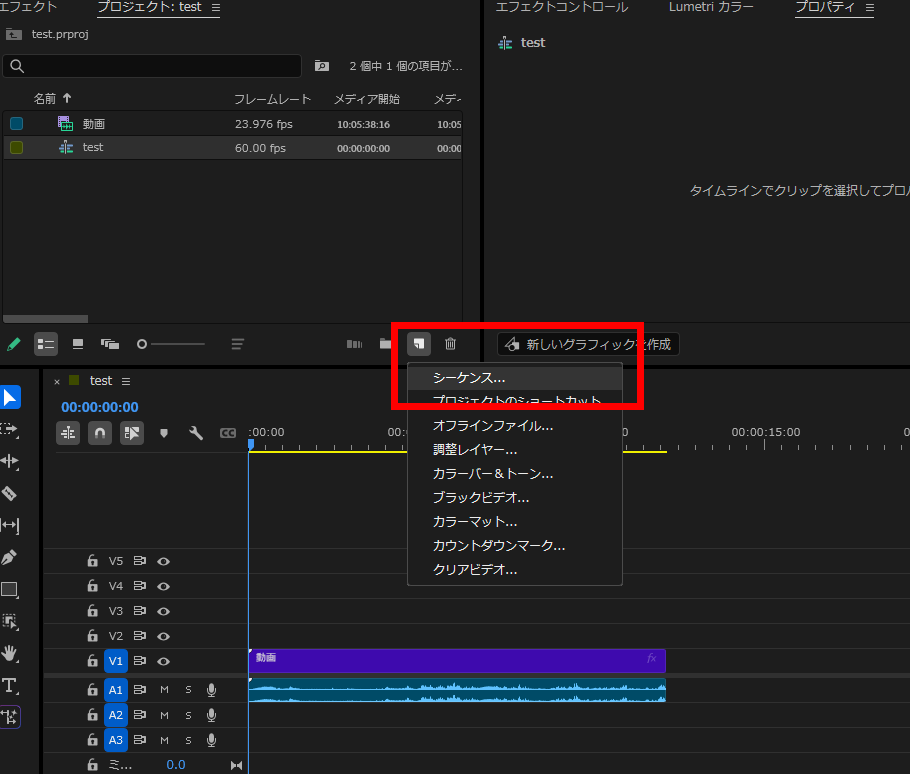The image size is (910, 774).
Task: Click the Closed Captions icon in the timeline
Action: 230,432
